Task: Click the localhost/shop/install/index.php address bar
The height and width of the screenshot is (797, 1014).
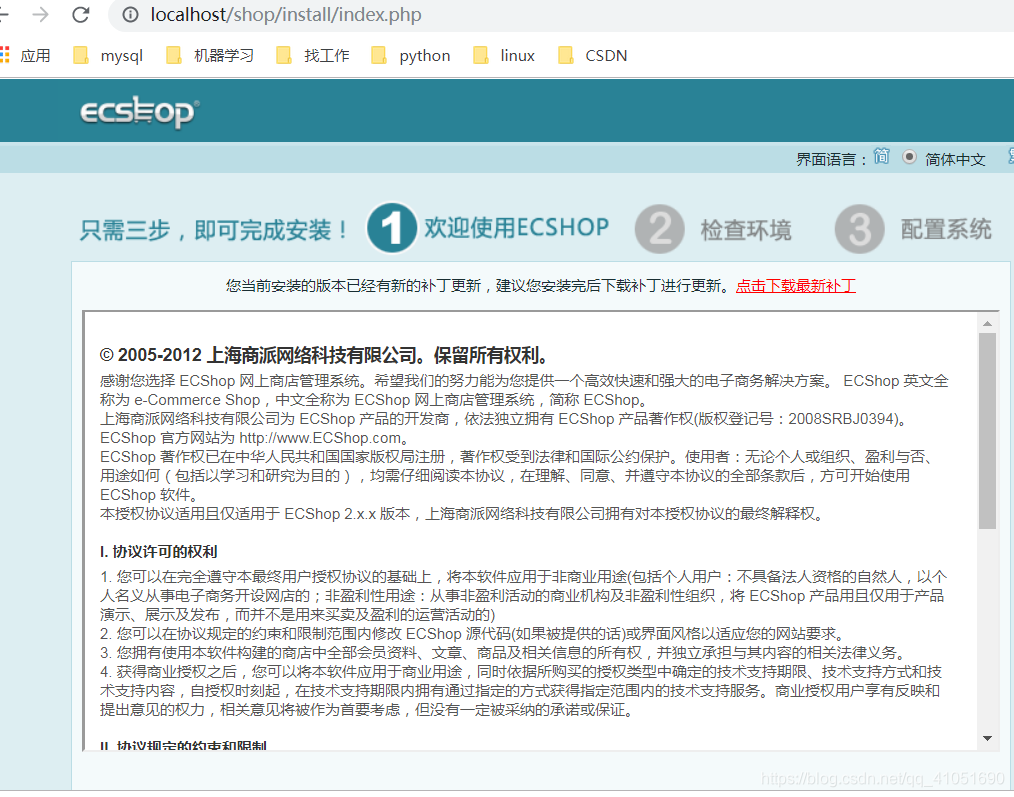Action: pyautogui.click(x=286, y=14)
